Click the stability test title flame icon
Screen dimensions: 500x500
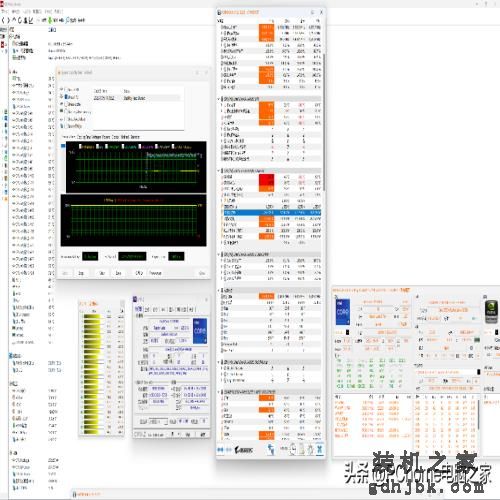(60, 73)
